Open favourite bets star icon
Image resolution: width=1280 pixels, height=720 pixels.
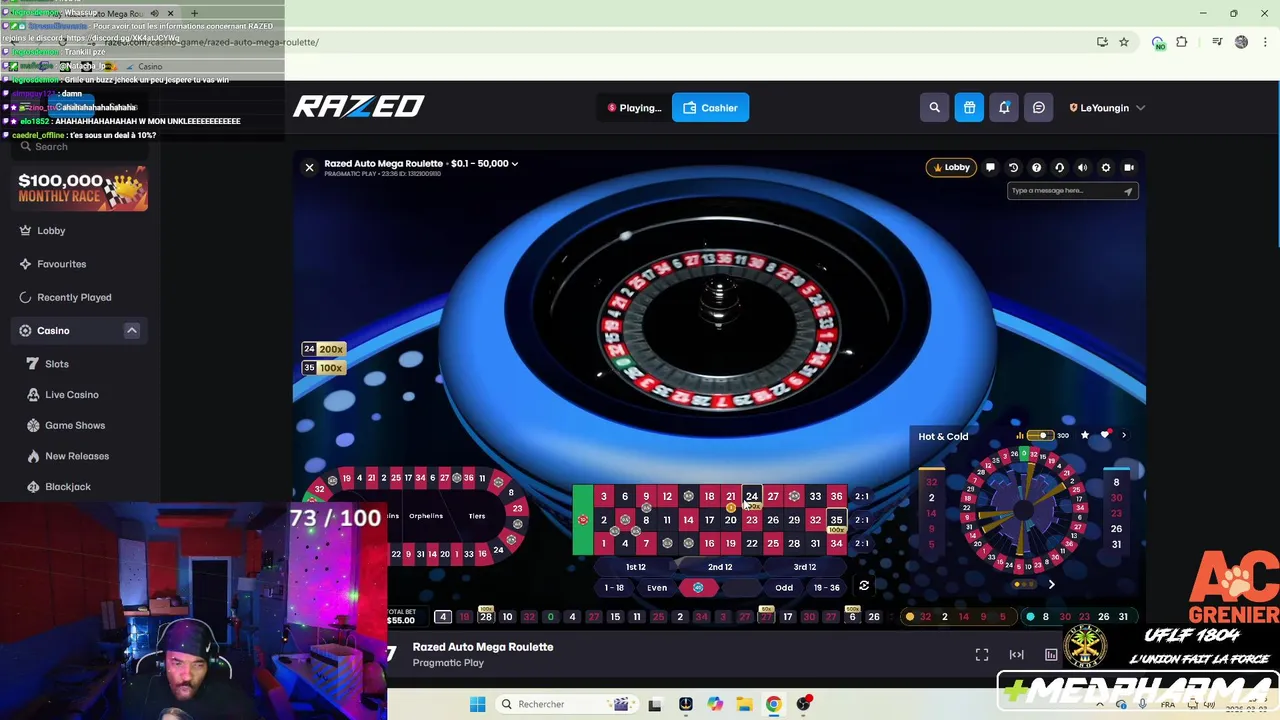coord(1084,435)
